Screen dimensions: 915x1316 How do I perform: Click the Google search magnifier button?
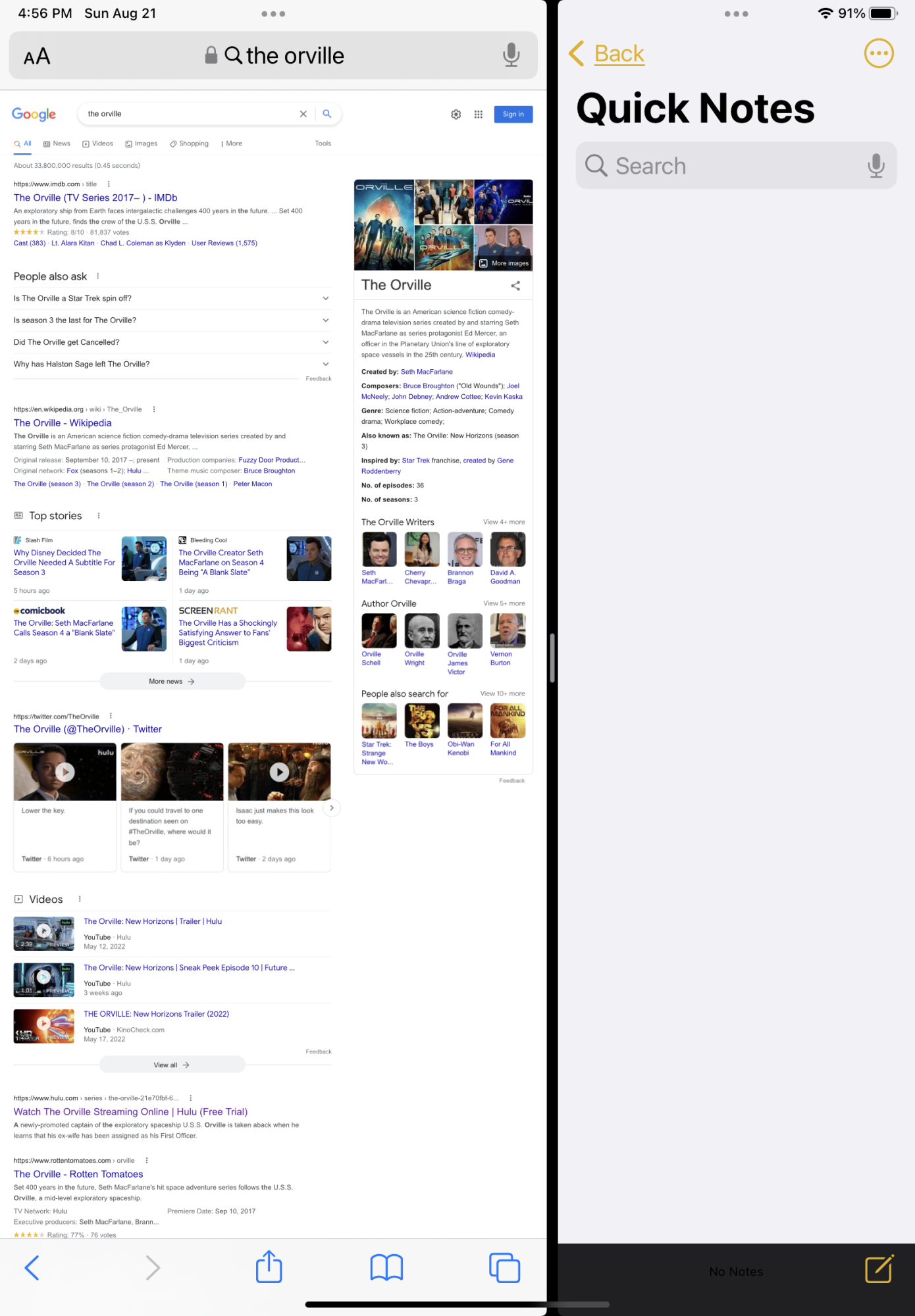[327, 114]
